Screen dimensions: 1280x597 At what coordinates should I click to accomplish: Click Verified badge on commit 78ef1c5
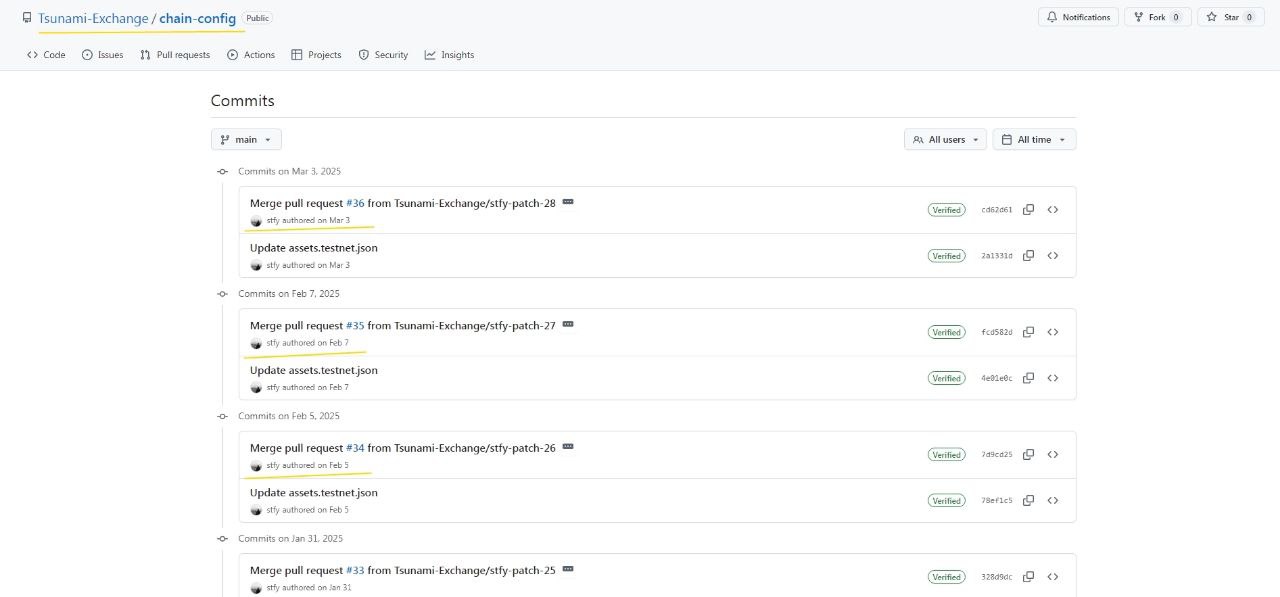(x=946, y=501)
